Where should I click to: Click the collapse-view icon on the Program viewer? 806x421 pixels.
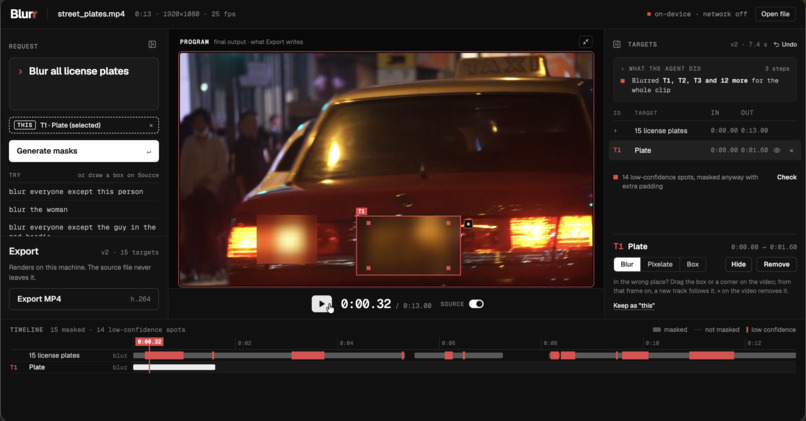click(585, 42)
